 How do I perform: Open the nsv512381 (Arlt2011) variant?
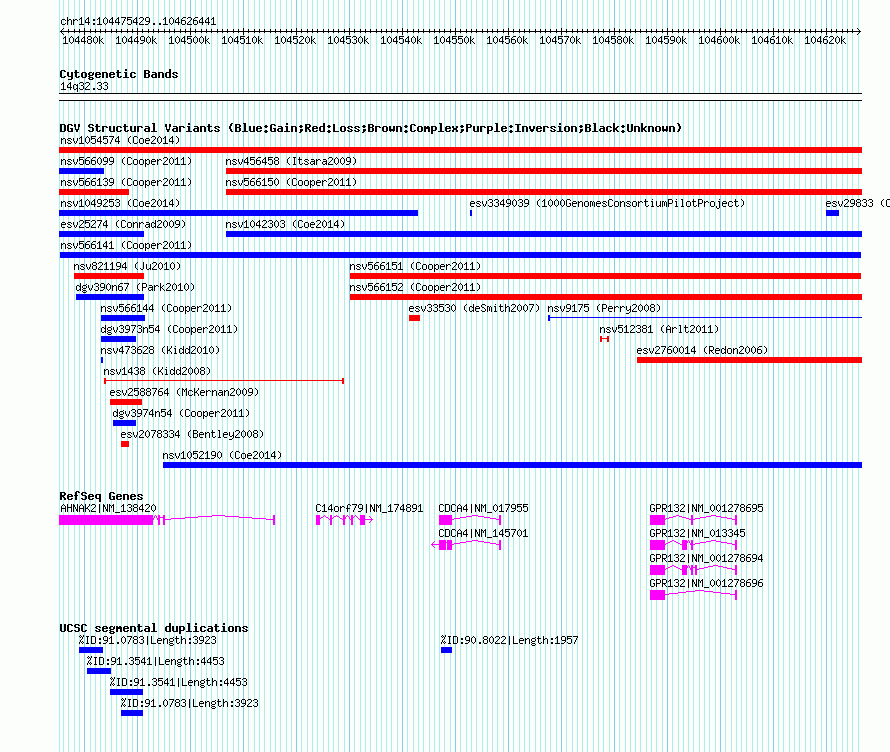[x=604, y=339]
